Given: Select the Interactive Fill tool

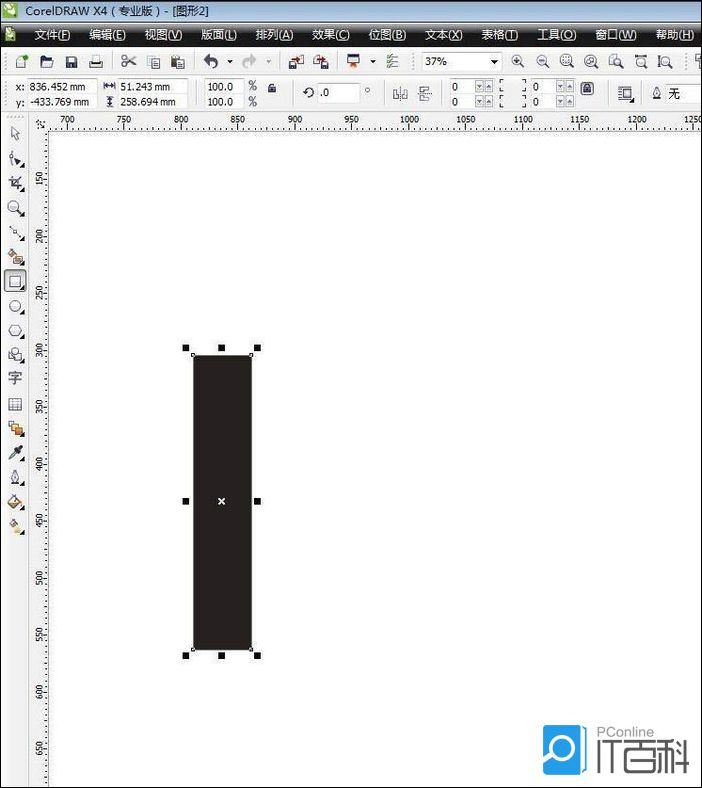Looking at the screenshot, I should [16, 526].
